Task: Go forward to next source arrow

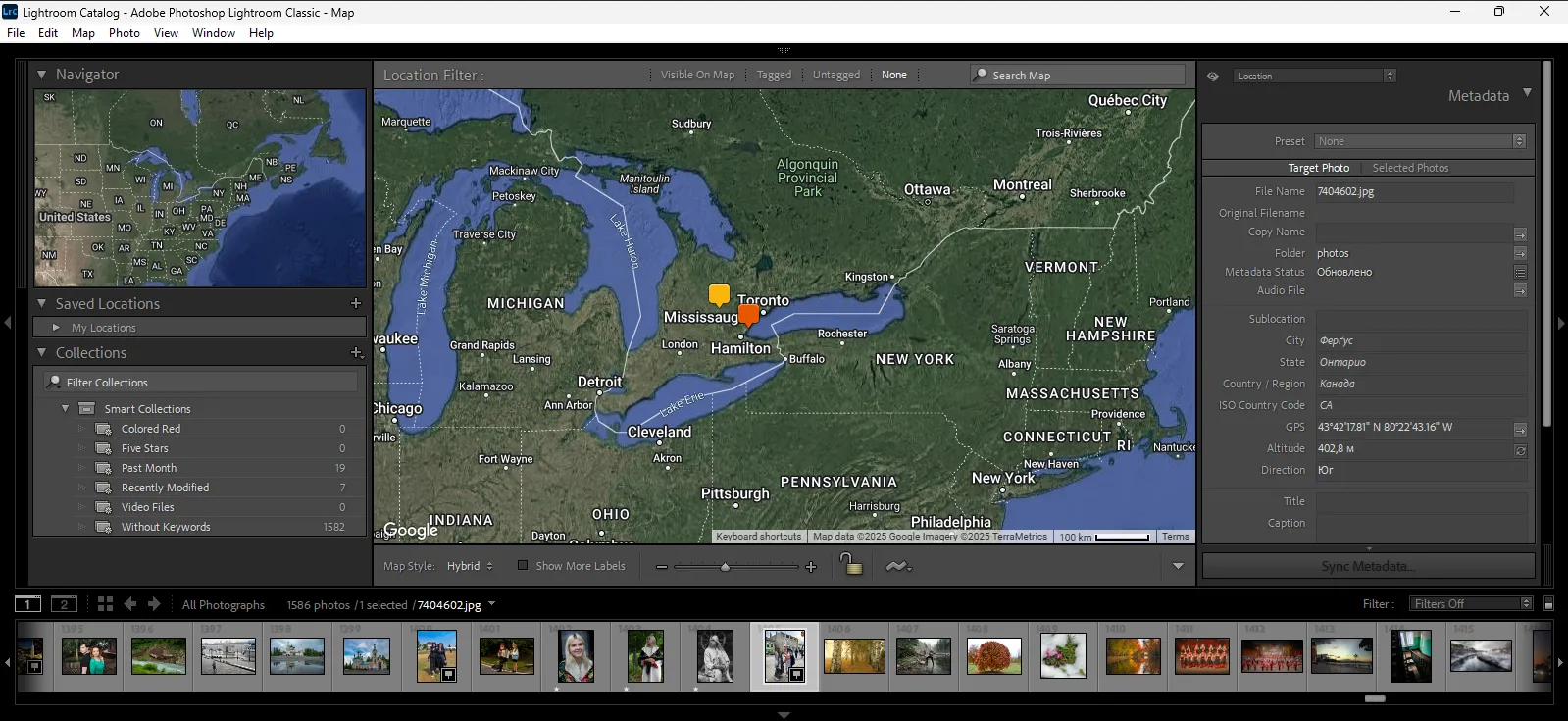Action: point(155,604)
